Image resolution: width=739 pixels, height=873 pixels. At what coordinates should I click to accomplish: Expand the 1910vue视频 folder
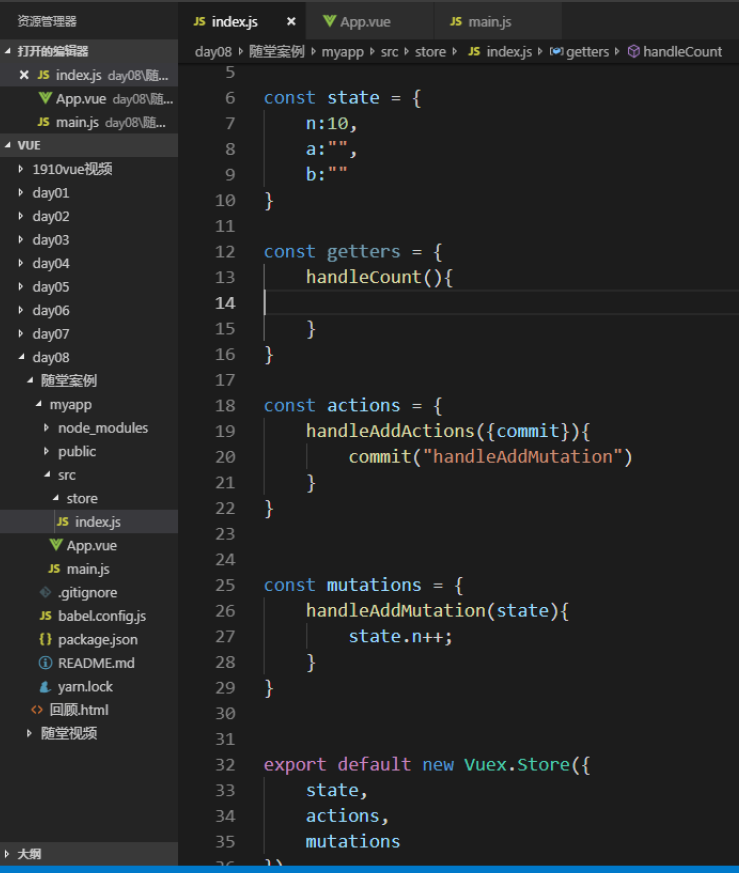tap(89, 169)
